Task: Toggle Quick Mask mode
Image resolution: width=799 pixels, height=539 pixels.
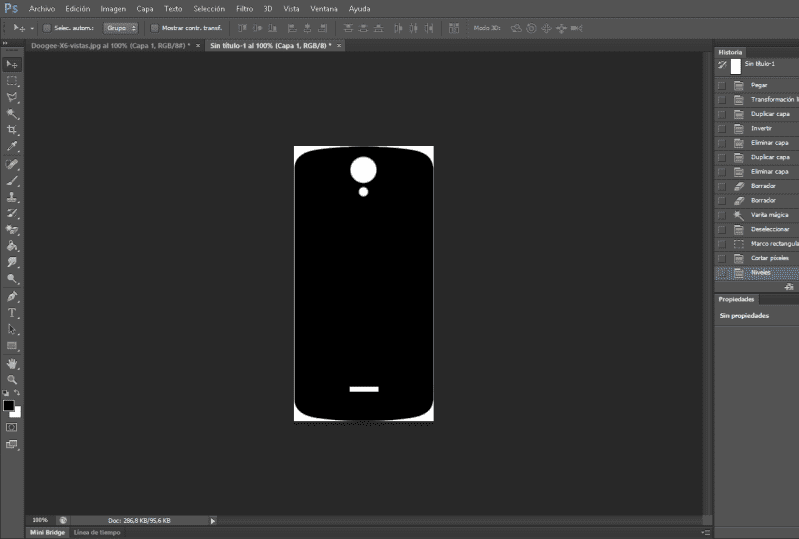Action: 12,427
